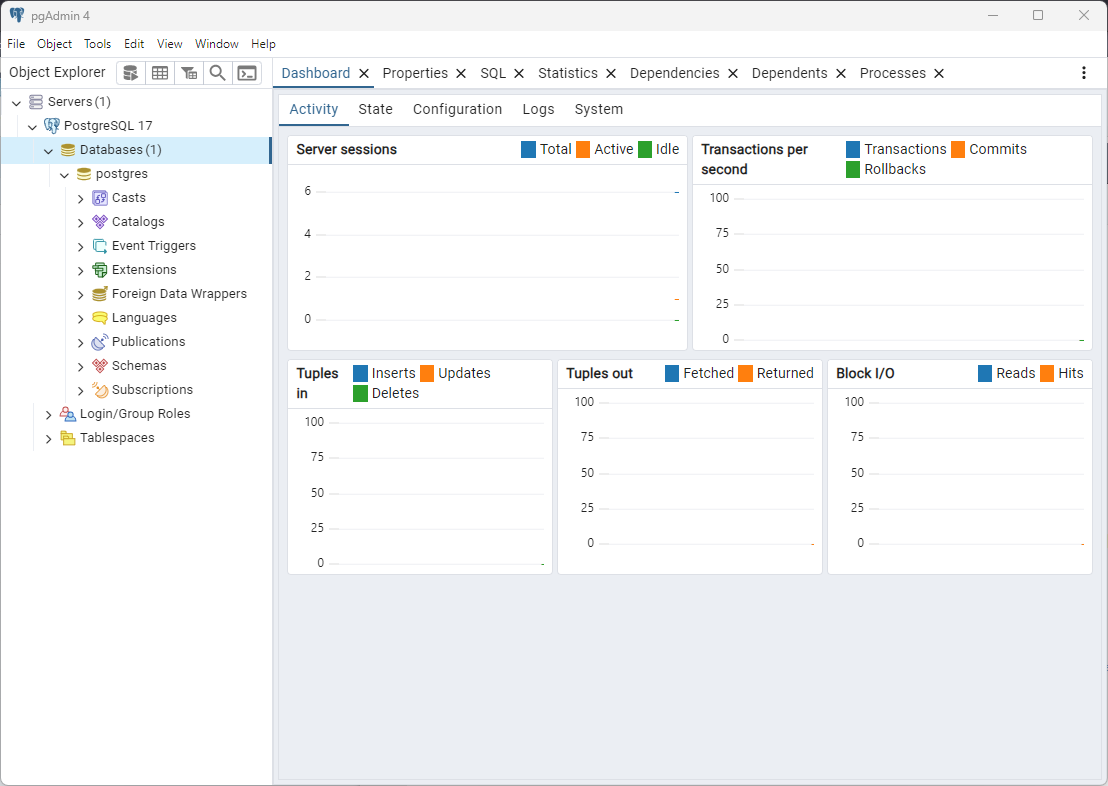The height and width of the screenshot is (786, 1108).
Task: Click the PostgreSQL 17 elephant icon
Action: (x=52, y=126)
